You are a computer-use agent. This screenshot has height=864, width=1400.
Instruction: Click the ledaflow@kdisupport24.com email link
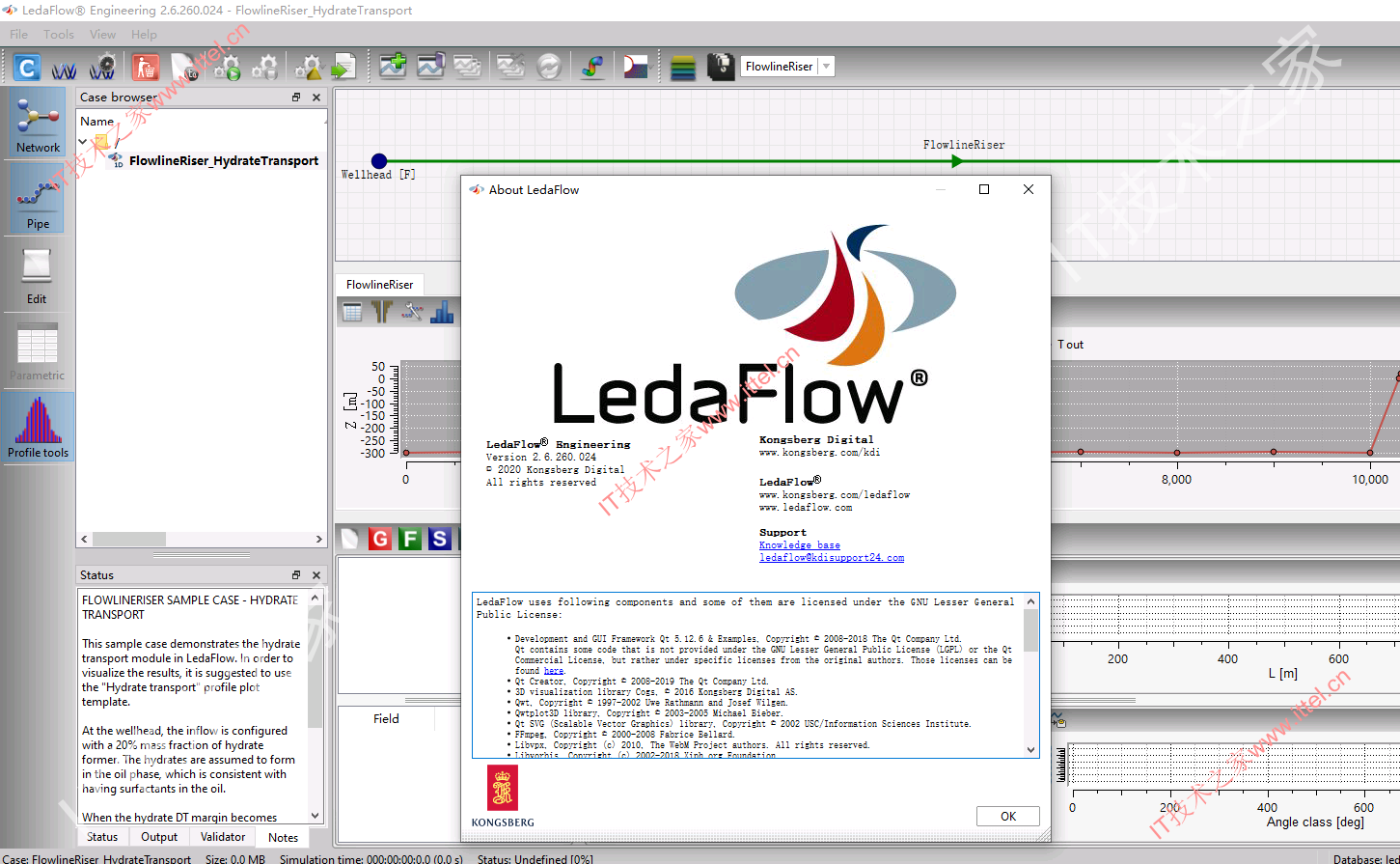pos(832,558)
